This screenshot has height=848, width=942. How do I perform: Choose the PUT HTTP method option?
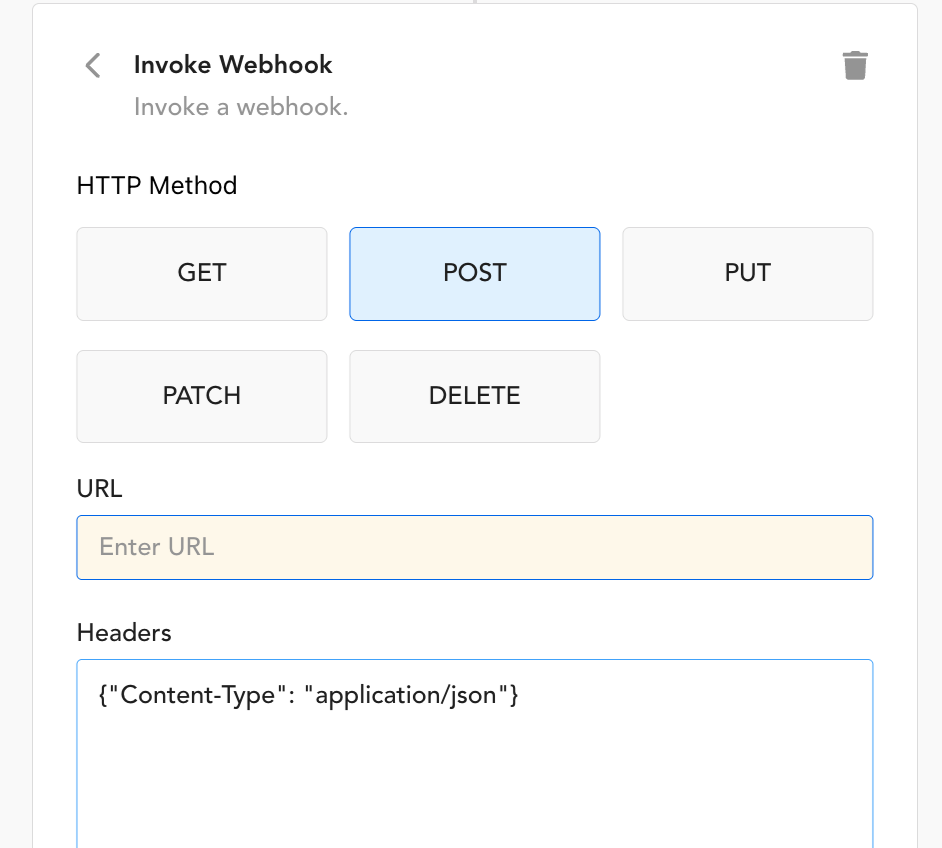(747, 274)
